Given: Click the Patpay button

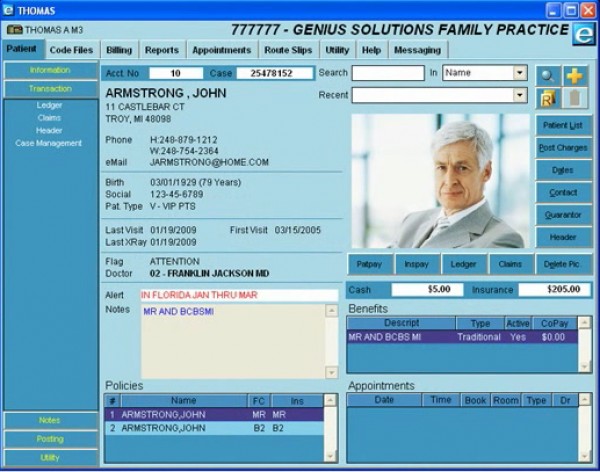Looking at the screenshot, I should (x=369, y=264).
